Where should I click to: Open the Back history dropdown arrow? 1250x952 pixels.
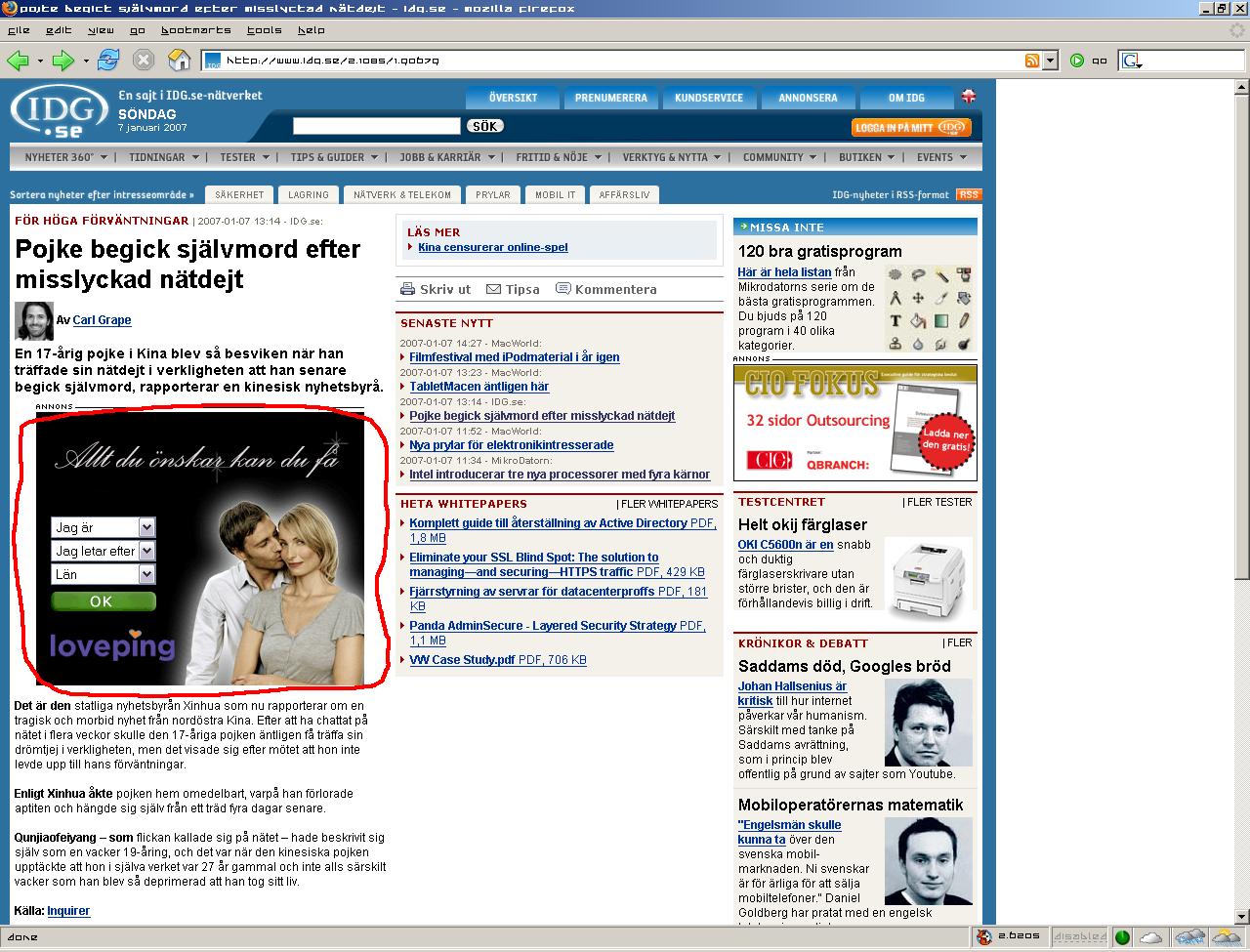point(40,61)
